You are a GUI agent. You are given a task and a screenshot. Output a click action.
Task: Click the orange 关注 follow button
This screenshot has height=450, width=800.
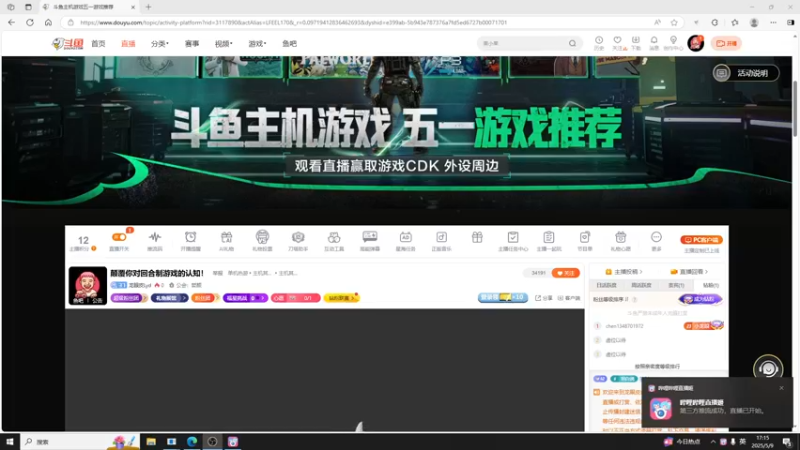click(x=565, y=273)
